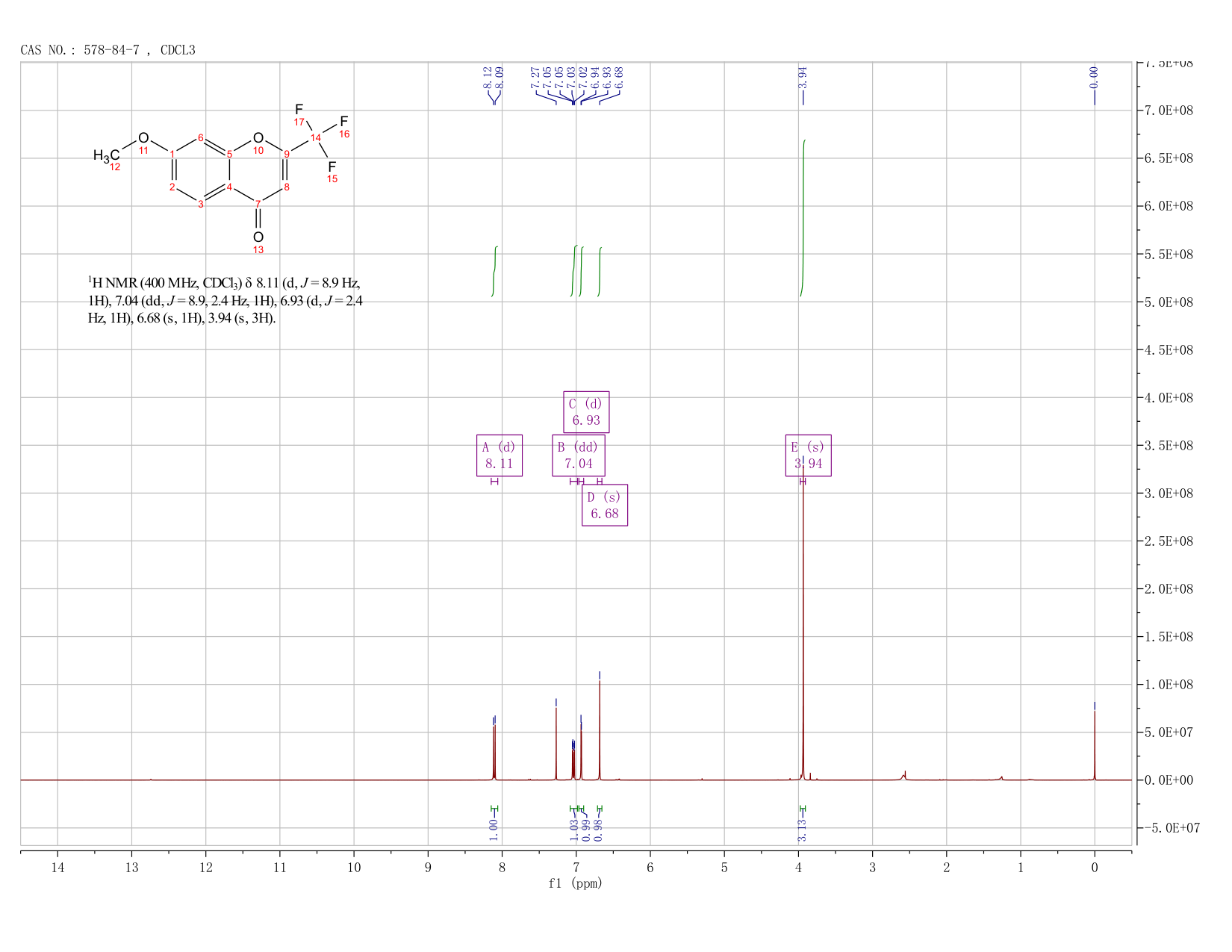Click the carbonyl oxygen atom 13 in structure
Screen dimensions: 1232x952
[258, 237]
